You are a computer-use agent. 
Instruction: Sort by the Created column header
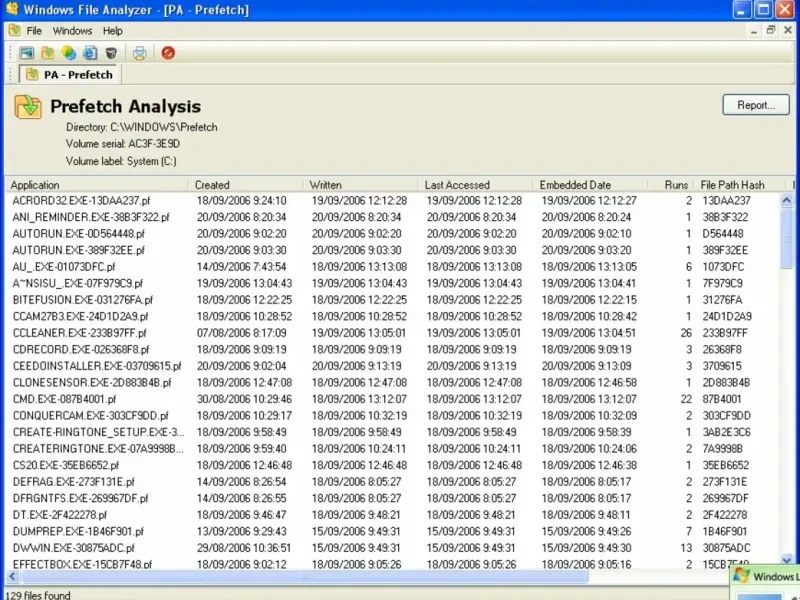[x=246, y=185]
